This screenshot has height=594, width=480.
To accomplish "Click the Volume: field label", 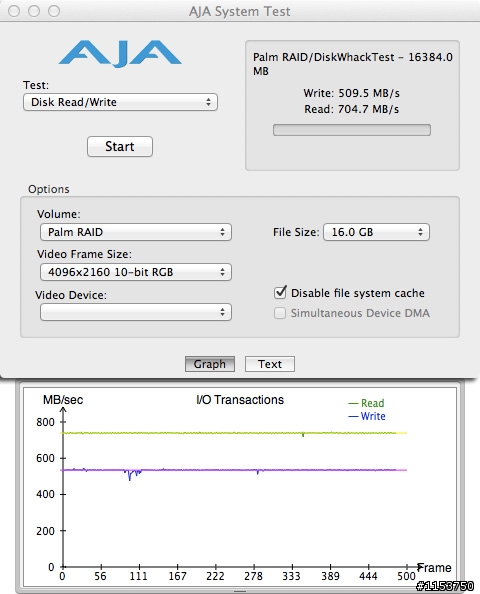I will tap(59, 214).
